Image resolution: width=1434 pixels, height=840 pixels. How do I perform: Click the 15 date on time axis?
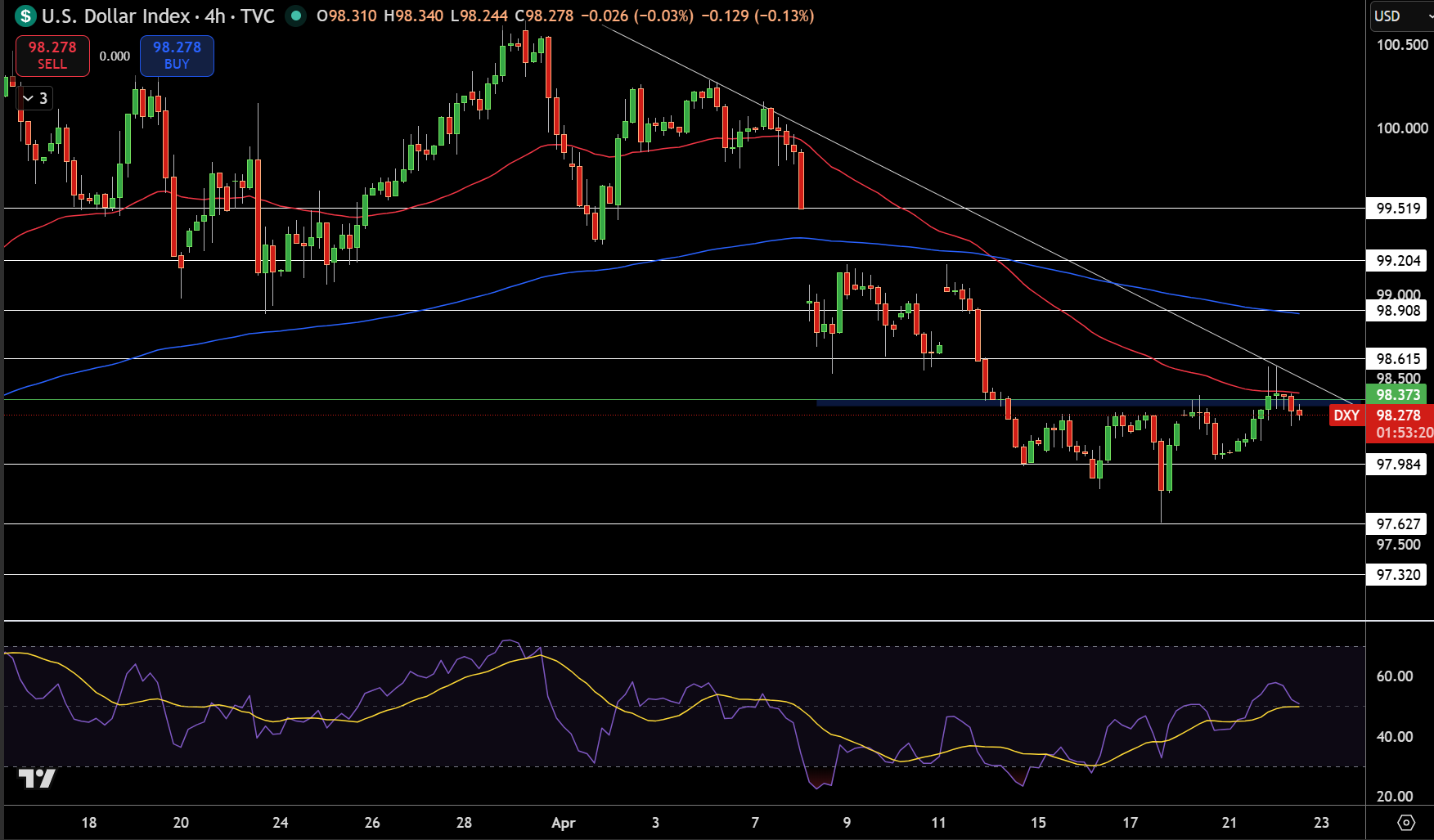1038,823
